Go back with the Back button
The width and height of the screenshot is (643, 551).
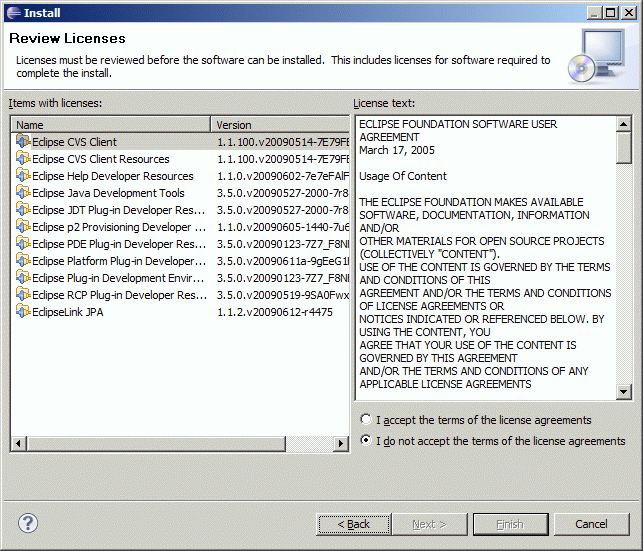tap(353, 524)
